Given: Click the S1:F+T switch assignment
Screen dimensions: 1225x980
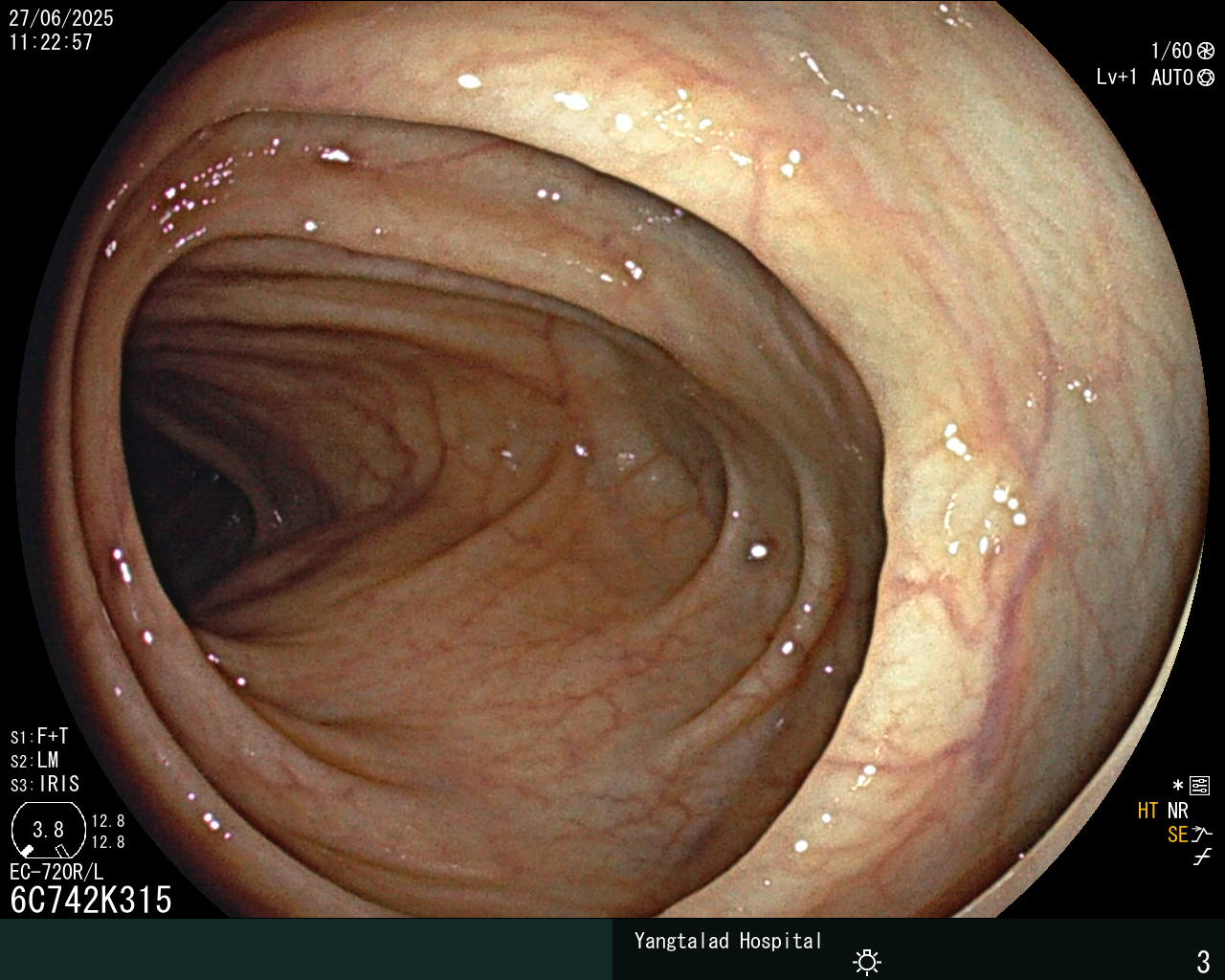Looking at the screenshot, I should point(39,737).
